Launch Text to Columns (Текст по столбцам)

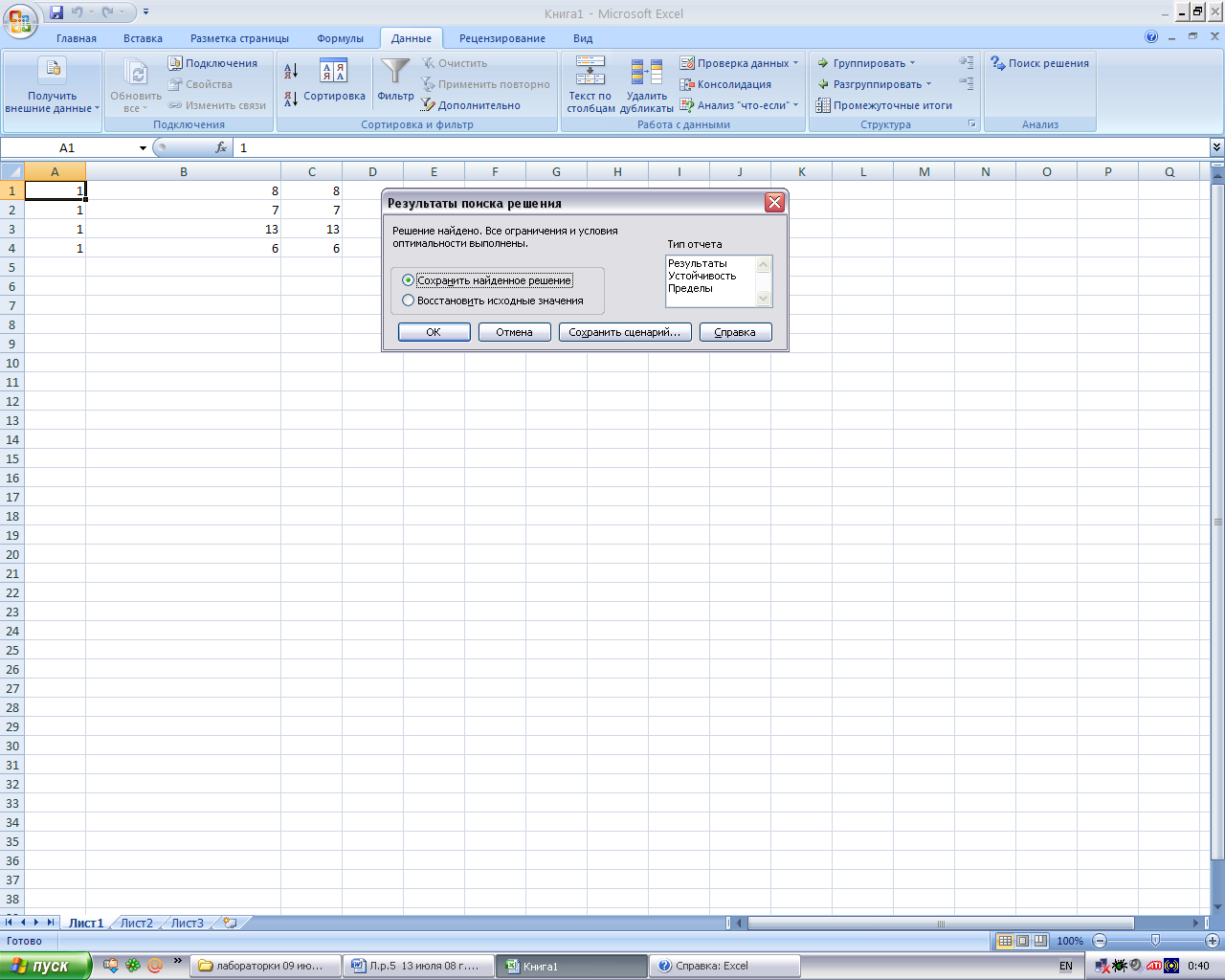coord(590,85)
